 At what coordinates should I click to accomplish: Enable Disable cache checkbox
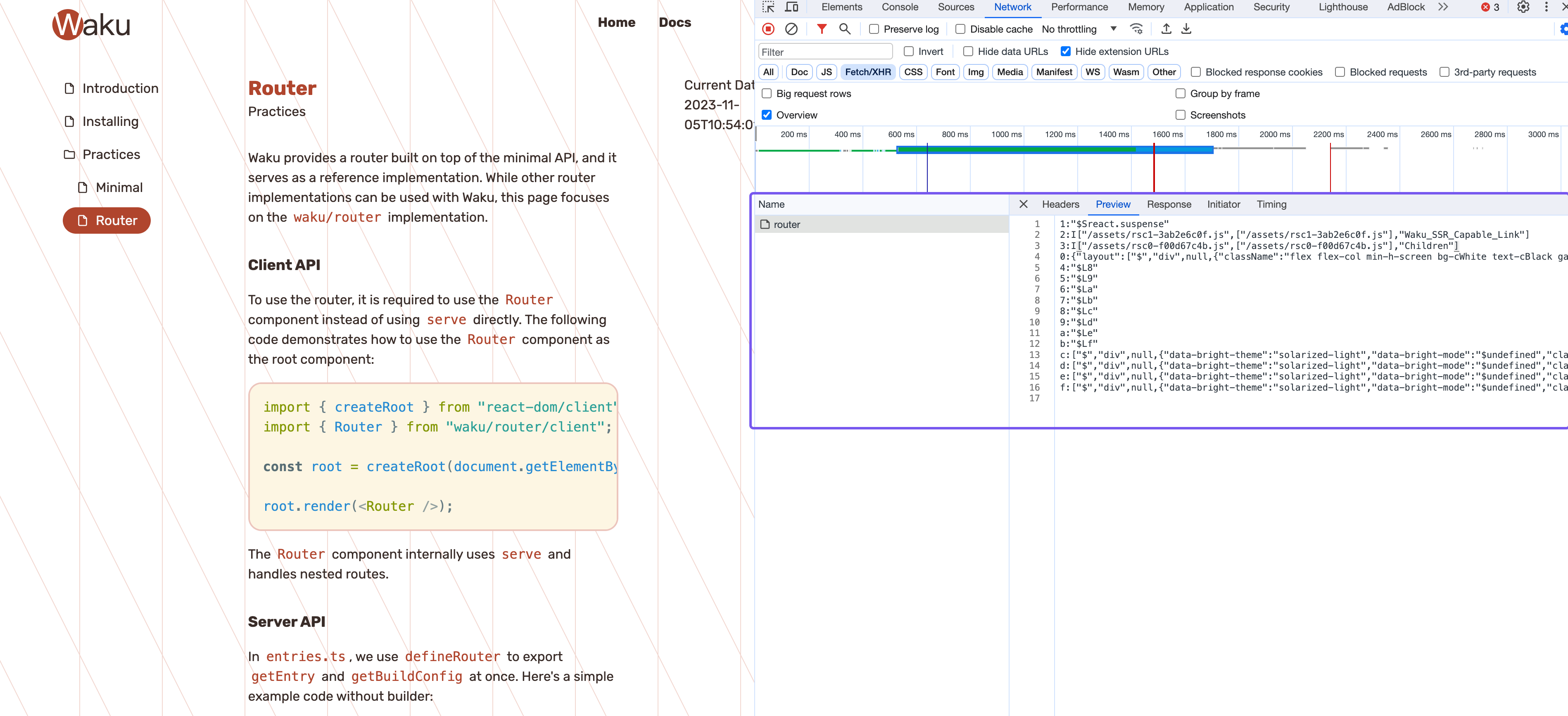click(x=960, y=29)
